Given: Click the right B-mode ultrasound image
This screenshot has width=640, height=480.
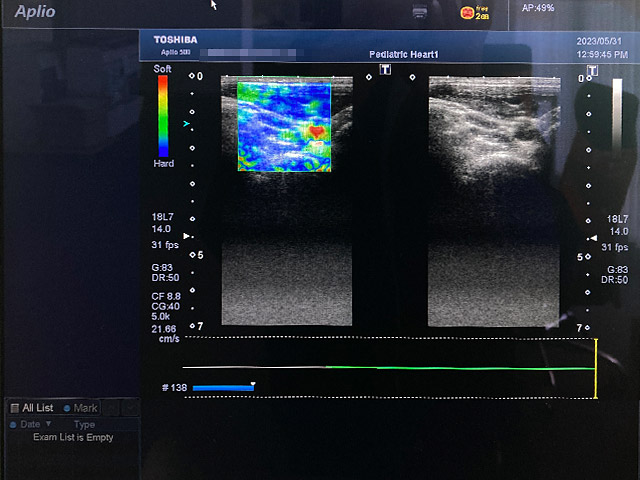Looking at the screenshot, I should pos(494,201).
